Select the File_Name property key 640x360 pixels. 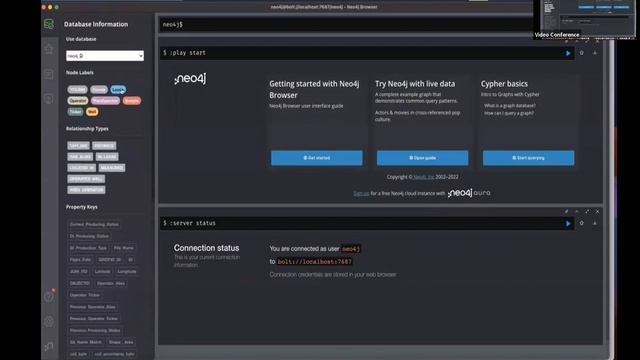124,248
